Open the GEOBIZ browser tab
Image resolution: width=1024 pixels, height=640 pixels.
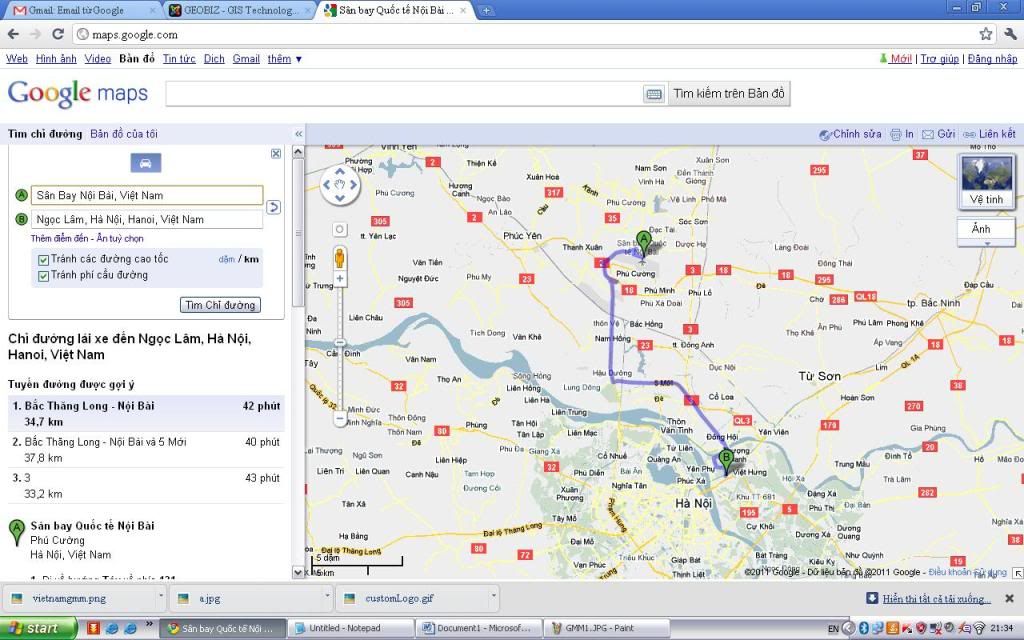[240, 10]
